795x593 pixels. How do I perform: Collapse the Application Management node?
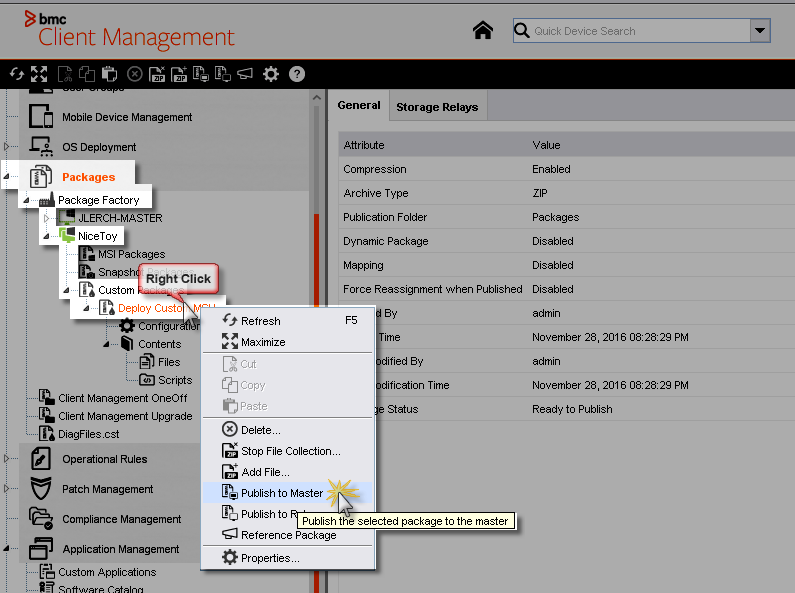[x=7, y=548]
